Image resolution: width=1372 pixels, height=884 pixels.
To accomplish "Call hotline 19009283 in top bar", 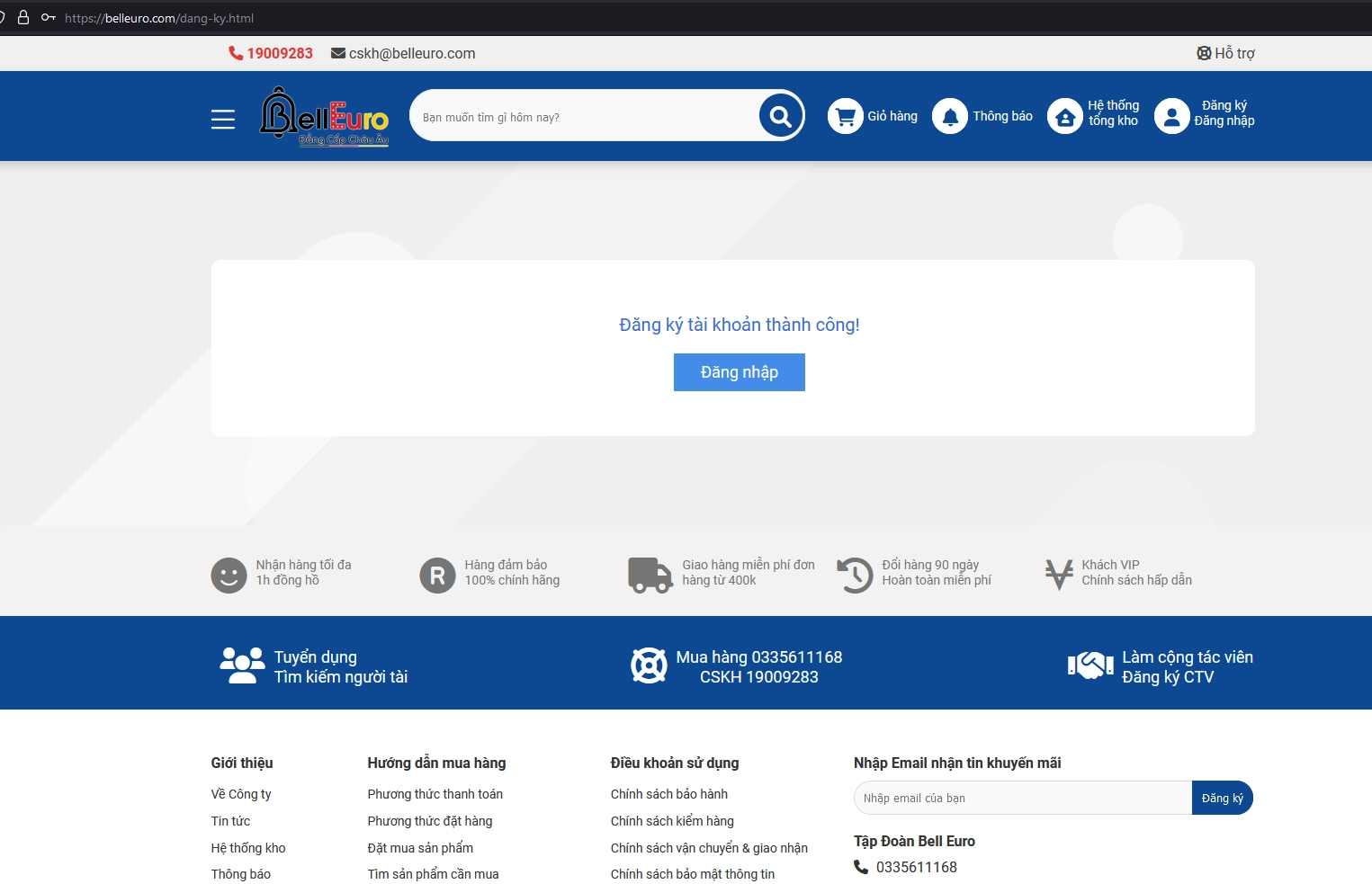I will [x=279, y=53].
